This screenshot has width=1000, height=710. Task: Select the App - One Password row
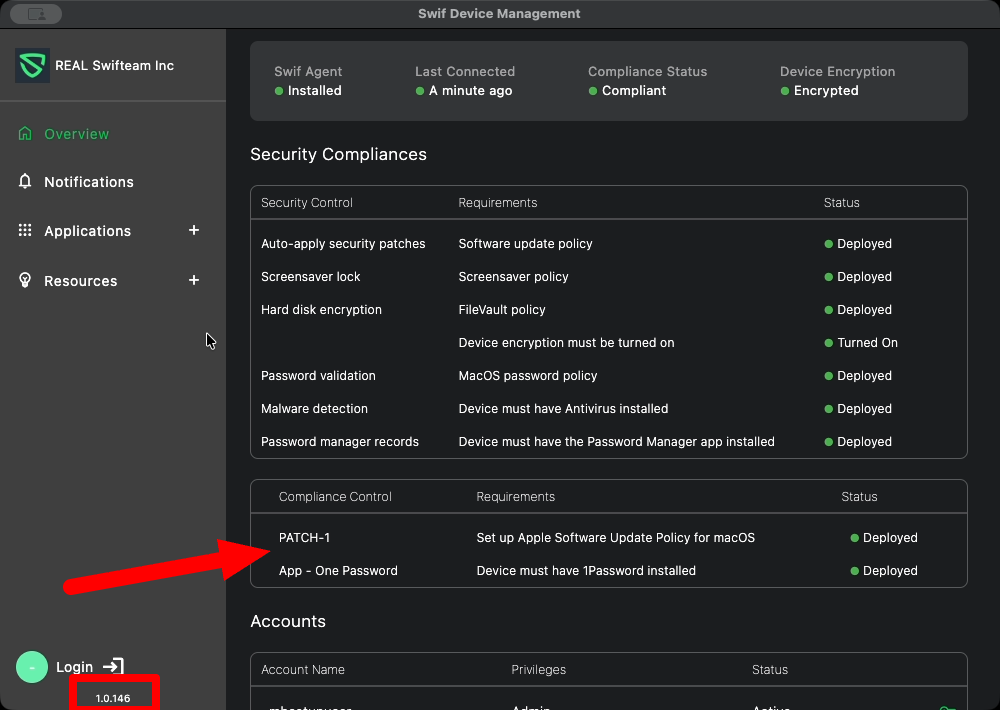click(338, 571)
